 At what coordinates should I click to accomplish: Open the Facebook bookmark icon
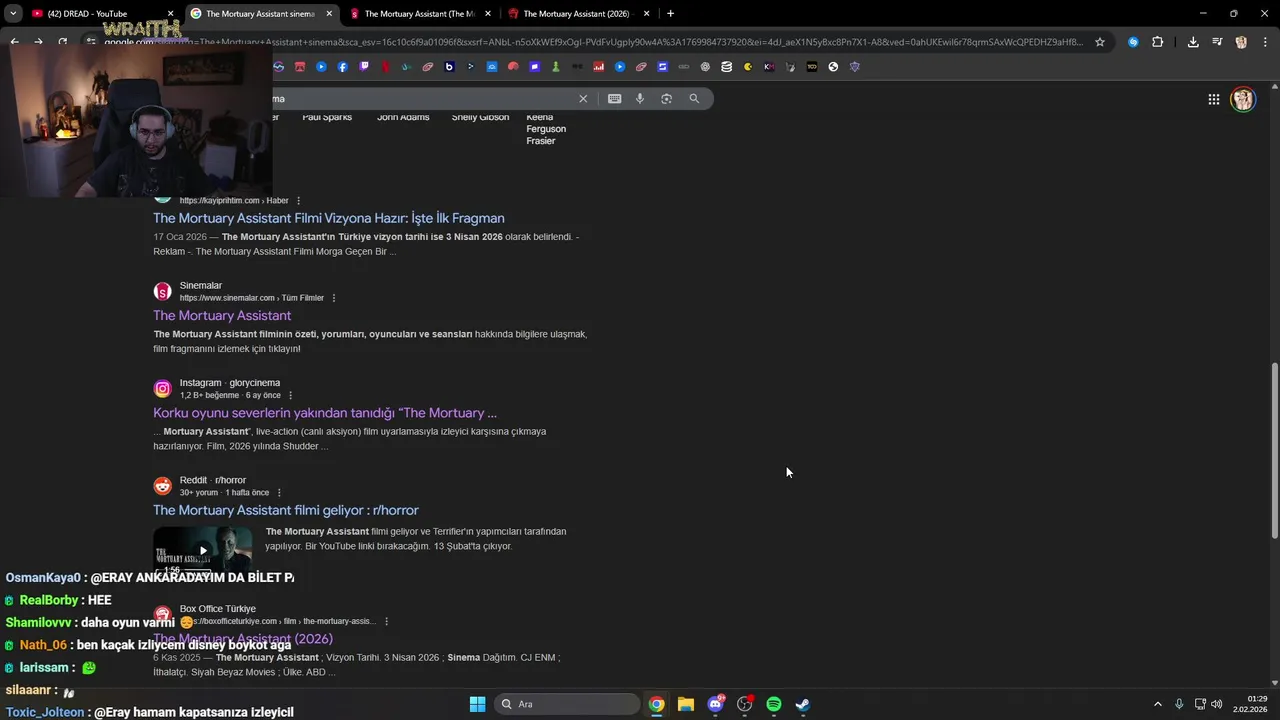(343, 67)
